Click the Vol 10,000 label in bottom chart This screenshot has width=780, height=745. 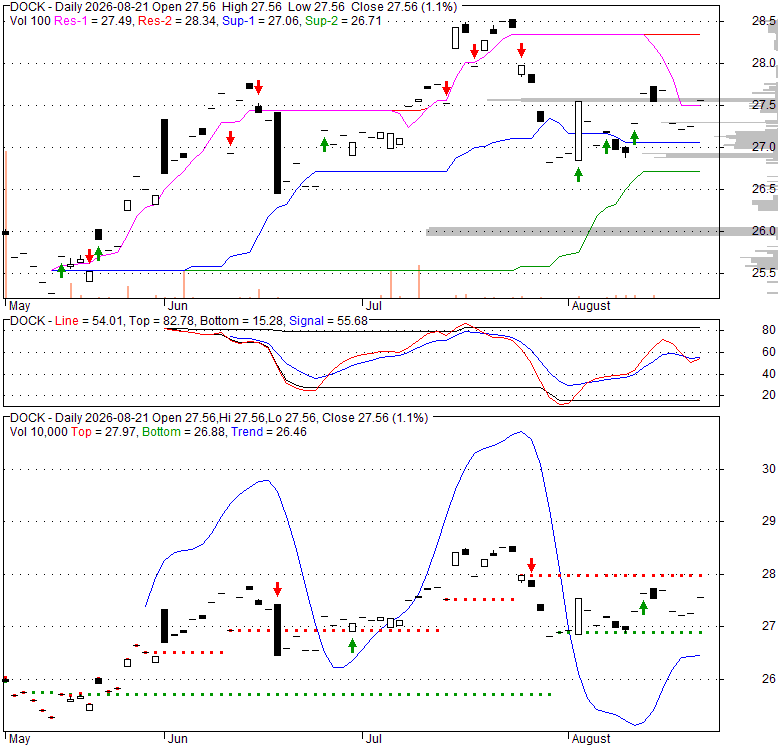38,432
